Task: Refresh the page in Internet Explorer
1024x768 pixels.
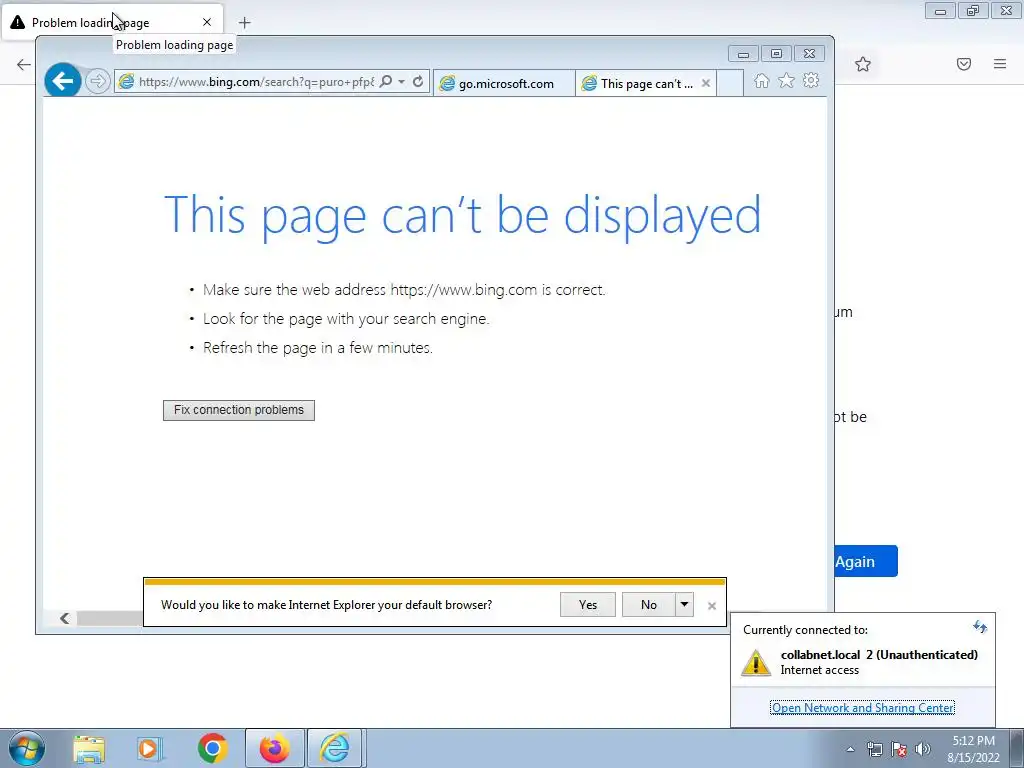Action: point(418,82)
